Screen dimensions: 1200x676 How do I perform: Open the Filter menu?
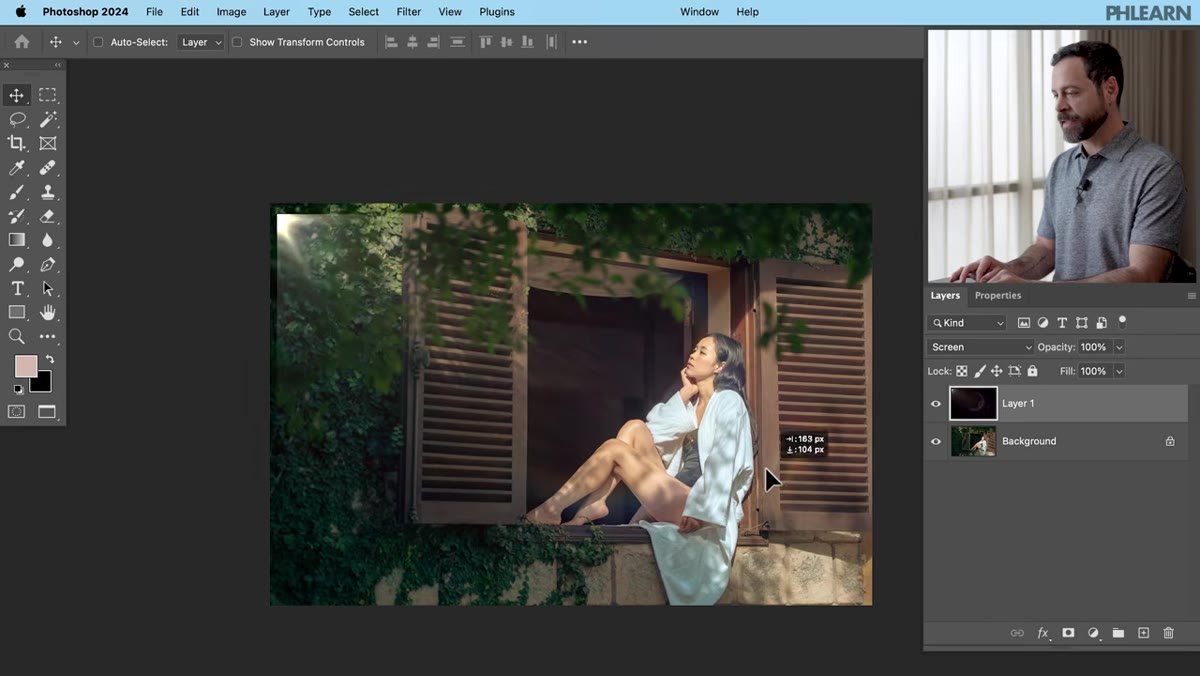click(408, 12)
